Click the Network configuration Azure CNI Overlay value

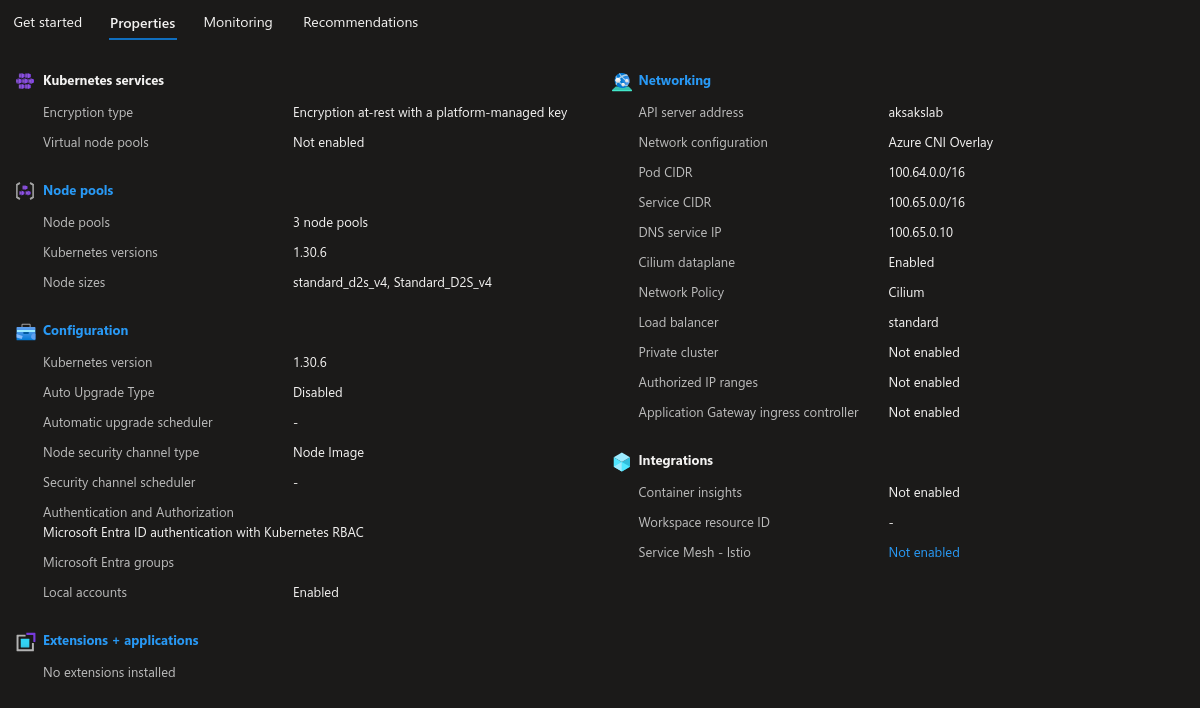941,142
